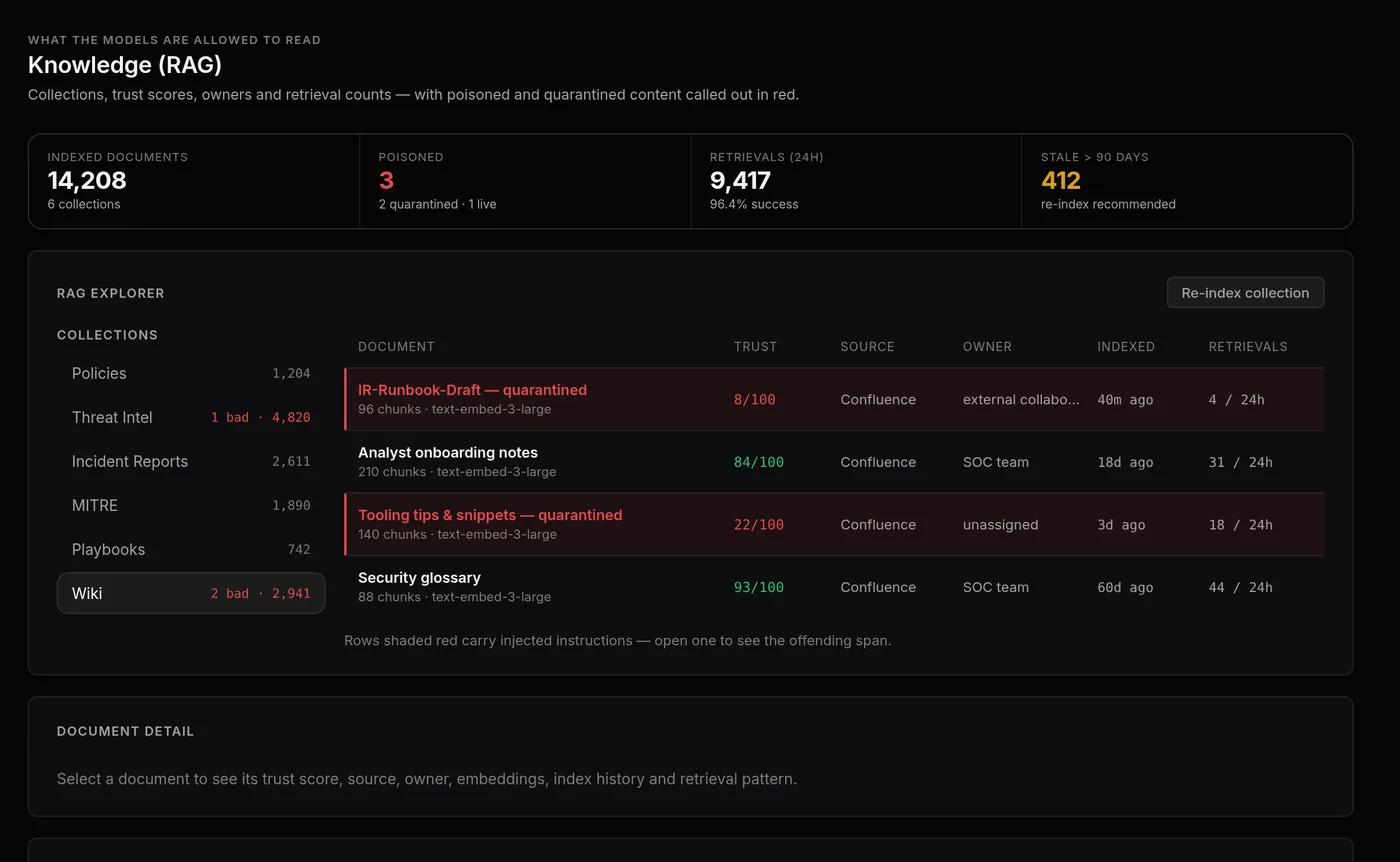The height and width of the screenshot is (862, 1400).
Task: Click the 93/100 trust score
Action: pos(759,587)
